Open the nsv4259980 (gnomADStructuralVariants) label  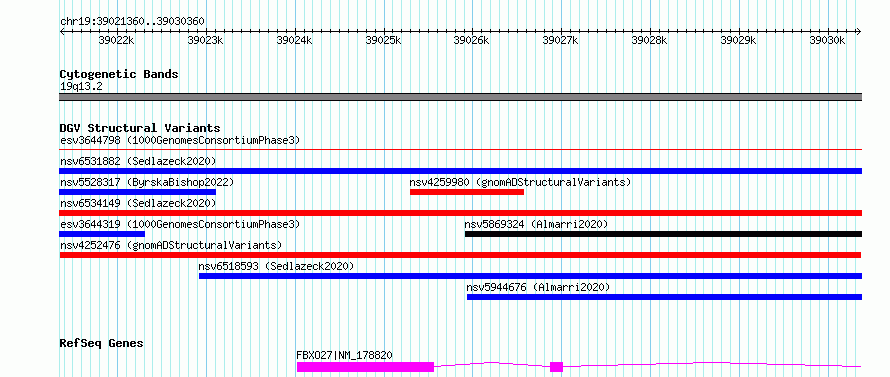(x=520, y=182)
